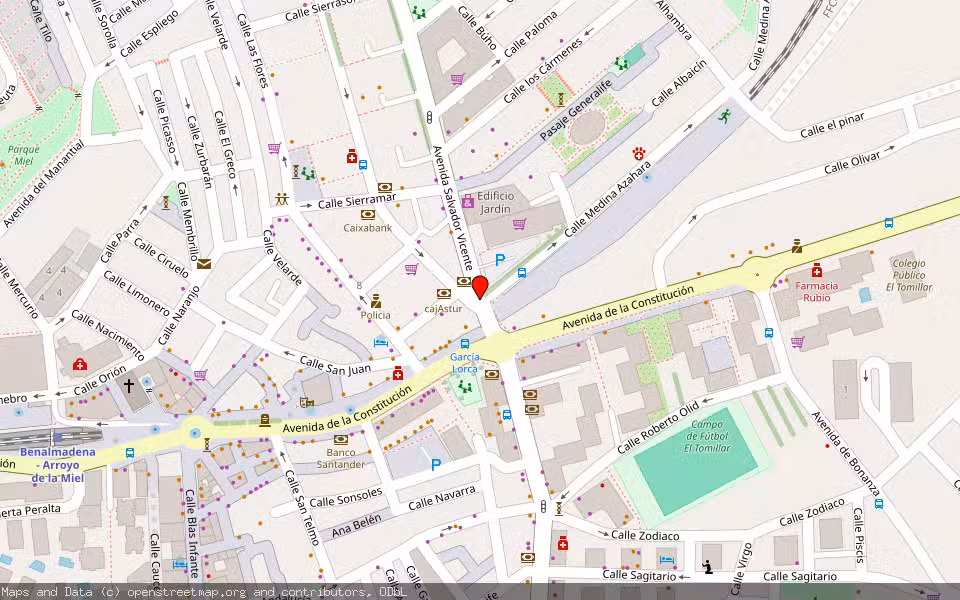Select the post office envelope icon
This screenshot has height=600, width=960.
(204, 264)
